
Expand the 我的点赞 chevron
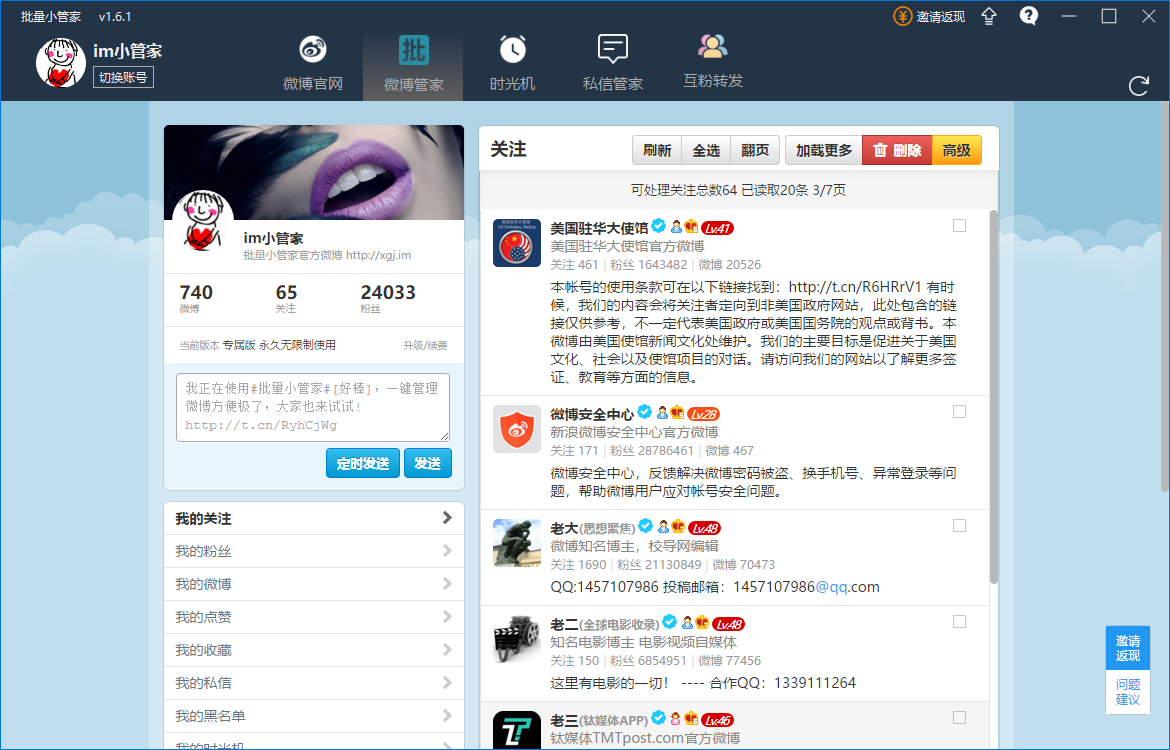pos(447,616)
